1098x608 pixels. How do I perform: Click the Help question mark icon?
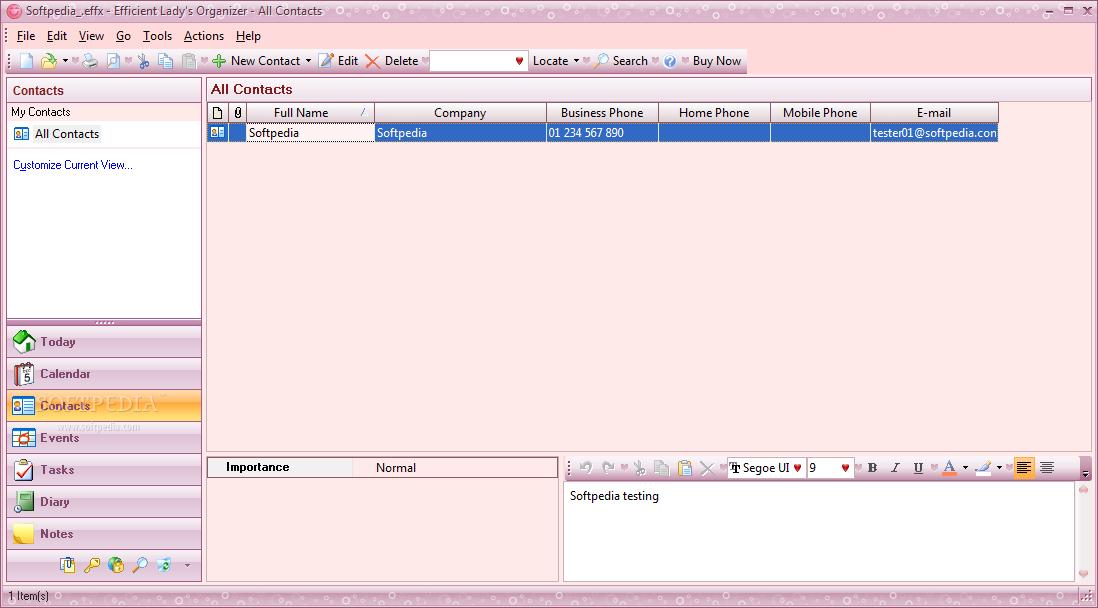(x=670, y=61)
